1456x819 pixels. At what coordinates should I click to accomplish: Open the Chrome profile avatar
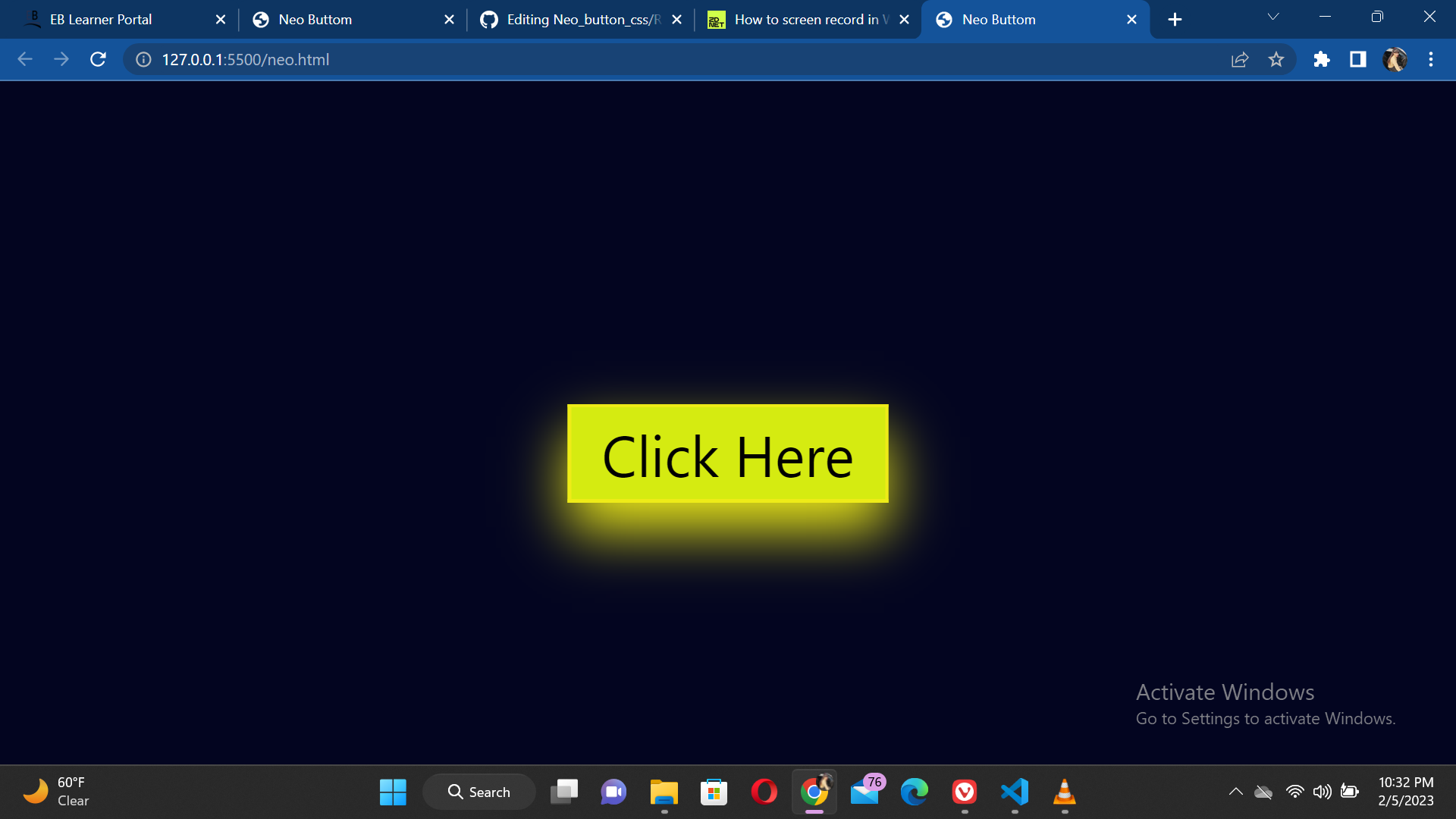pyautogui.click(x=1394, y=59)
